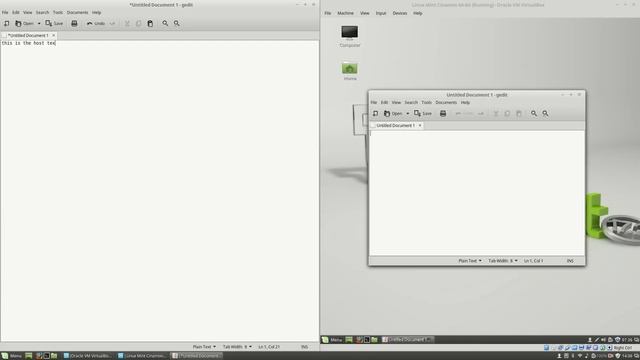Click New document icon in guest gedit toolbar
This screenshot has width=640, height=360.
[x=376, y=113]
